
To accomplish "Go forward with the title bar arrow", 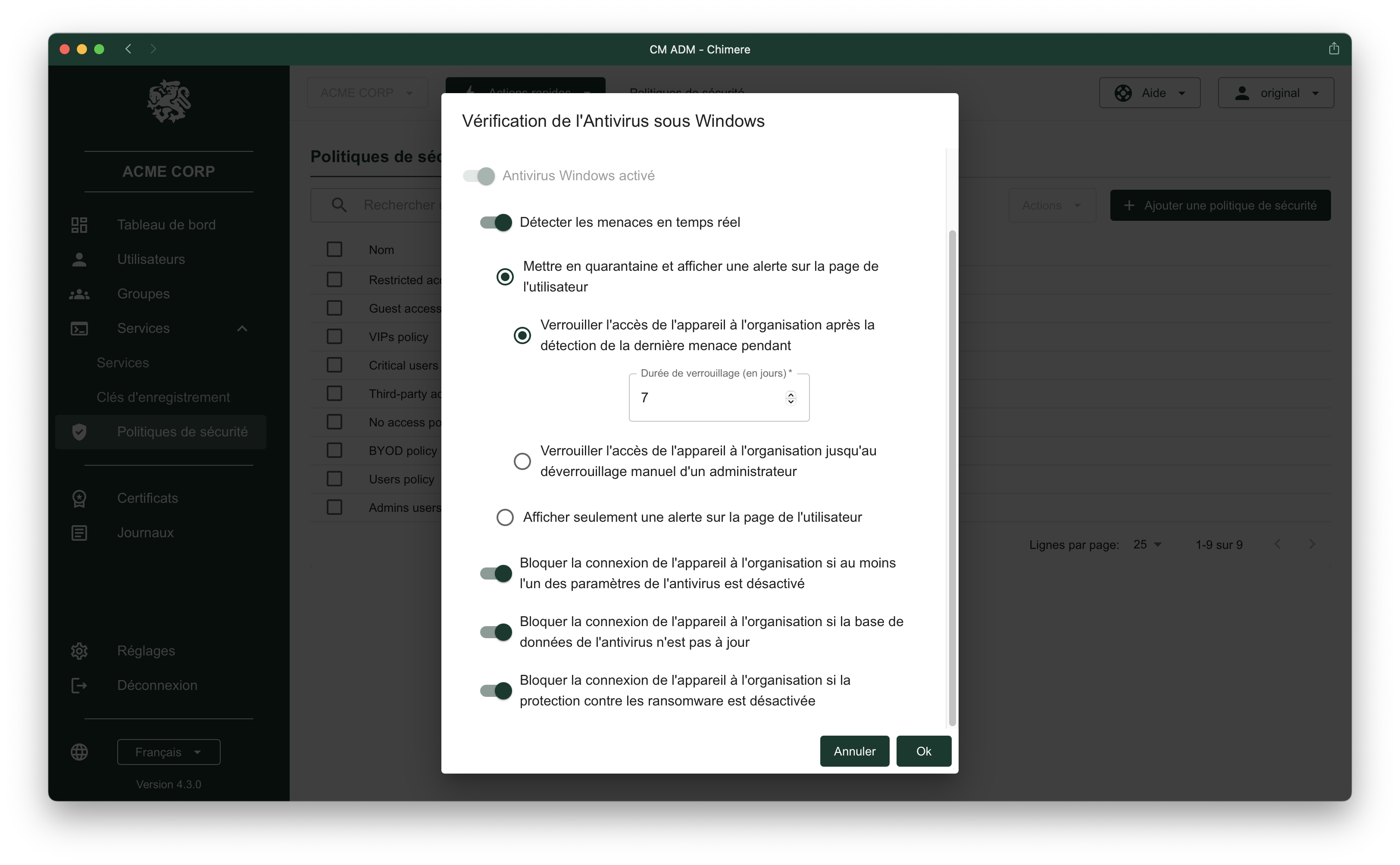I will click(x=153, y=49).
